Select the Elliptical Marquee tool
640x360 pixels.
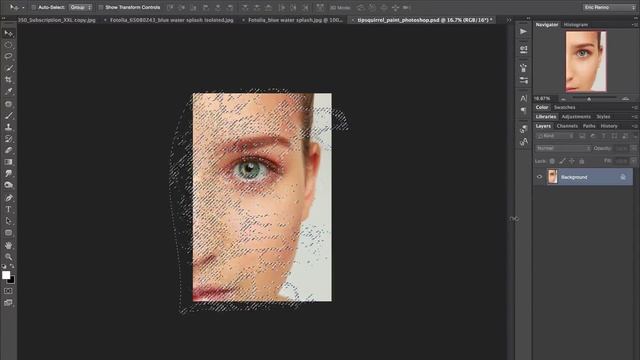point(9,45)
